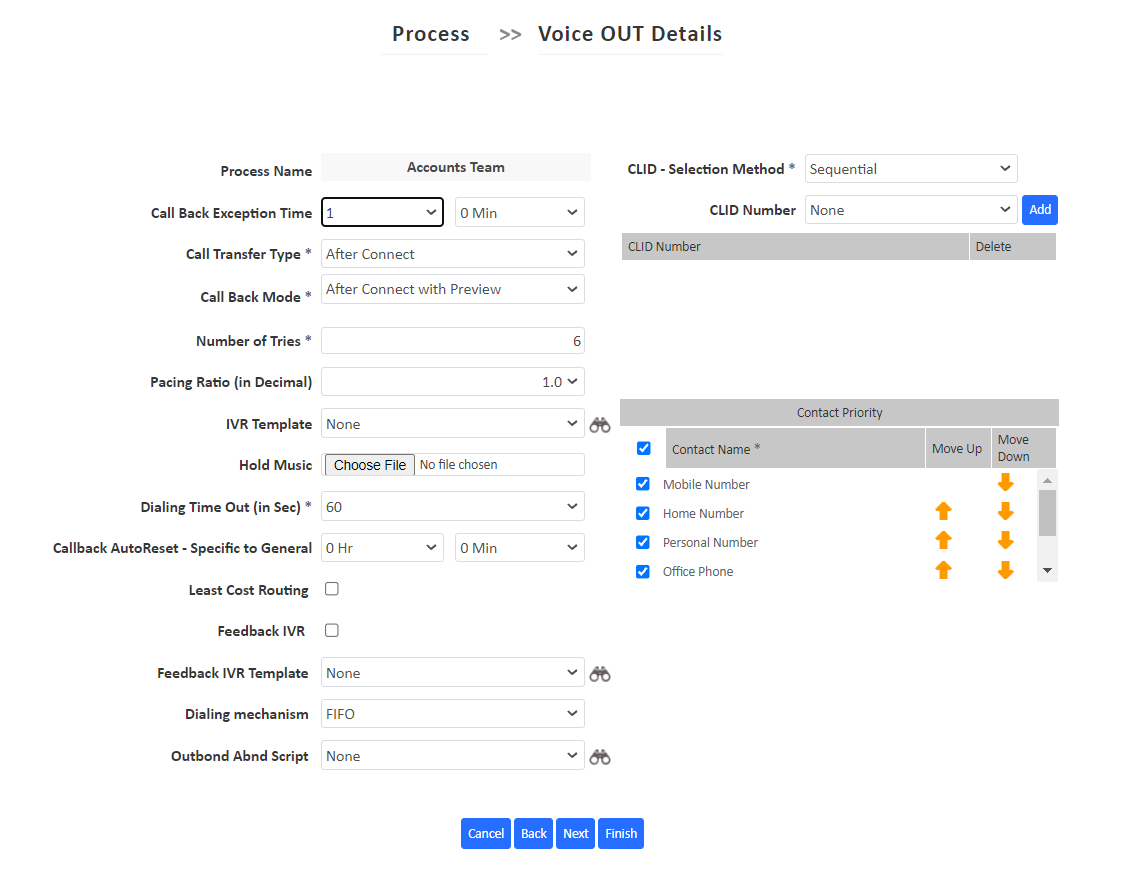The image size is (1137, 870).
Task: Open the CLID Selection Method dropdown
Action: click(x=910, y=168)
